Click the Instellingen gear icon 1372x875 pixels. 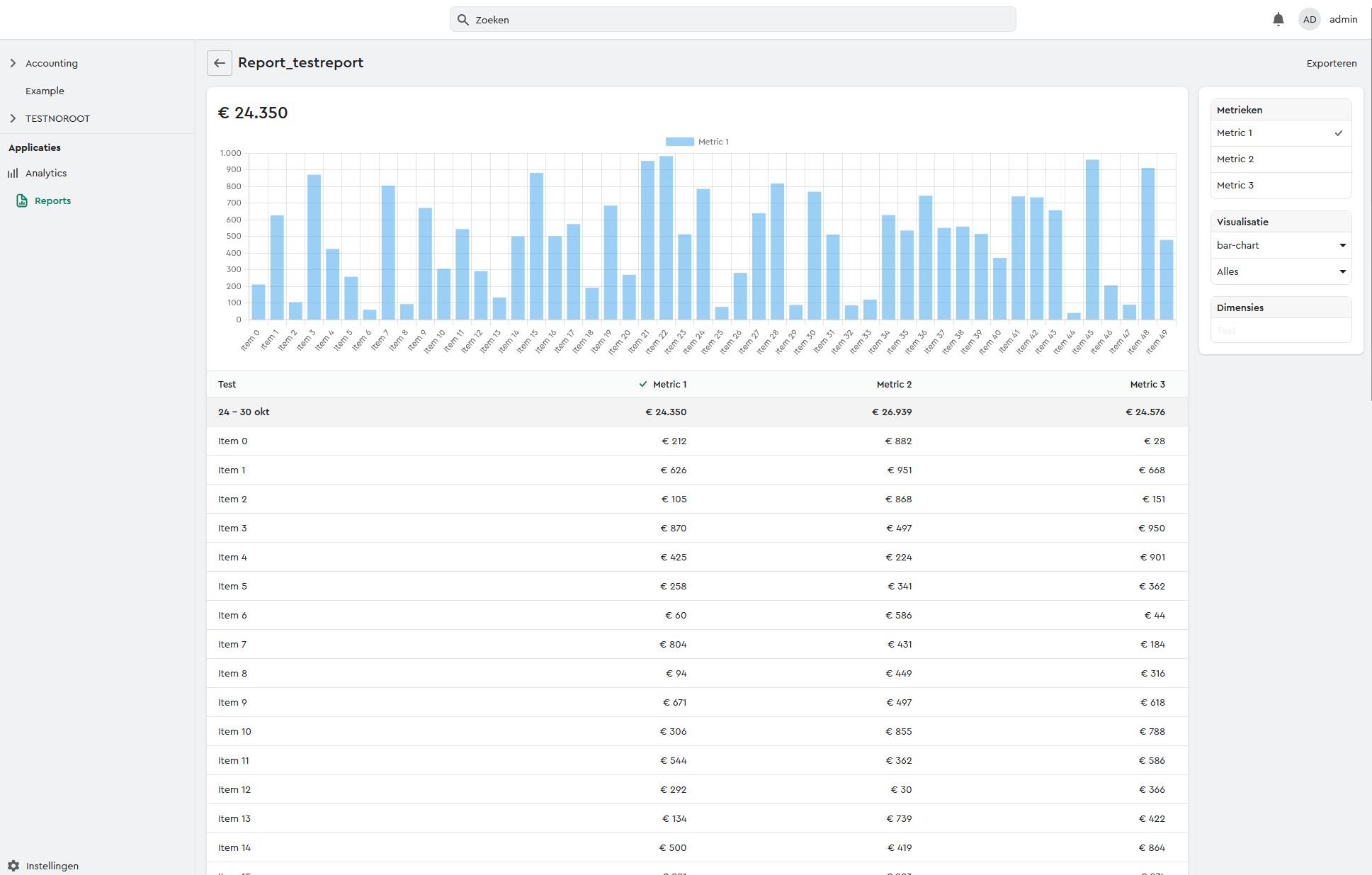13,866
